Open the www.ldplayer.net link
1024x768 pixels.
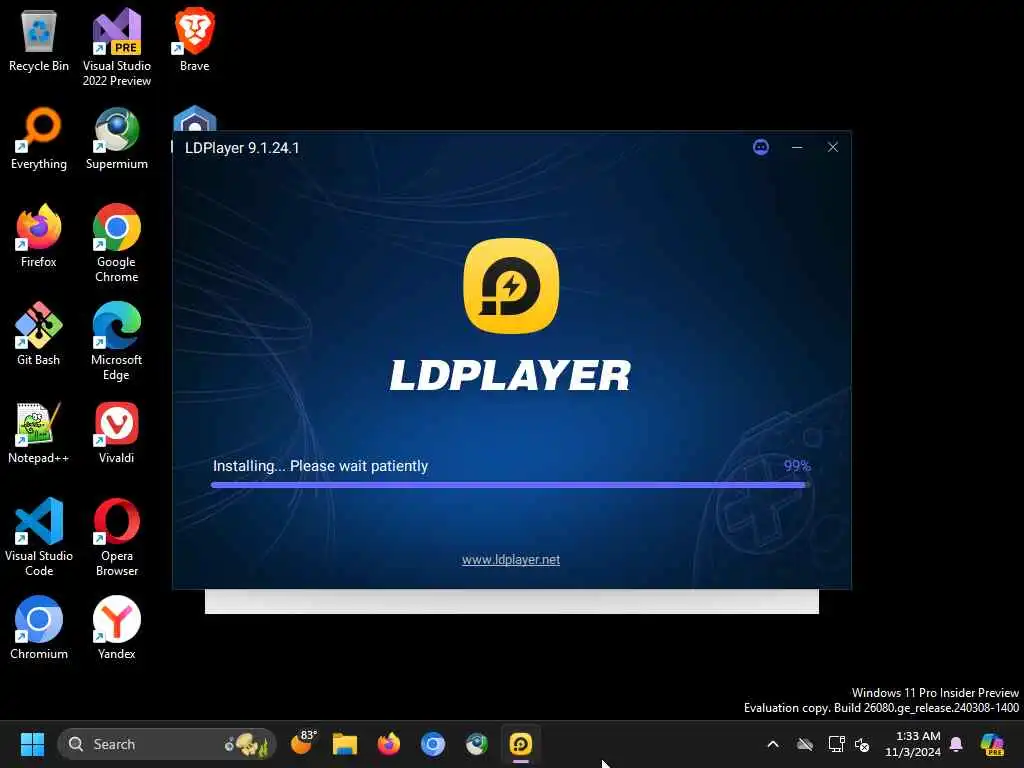[511, 560]
